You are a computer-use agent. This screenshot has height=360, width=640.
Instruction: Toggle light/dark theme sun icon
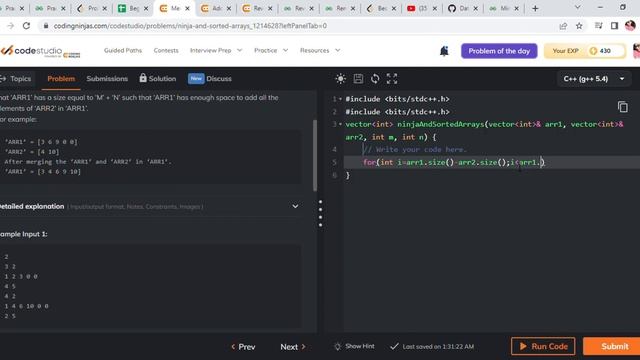(340, 78)
